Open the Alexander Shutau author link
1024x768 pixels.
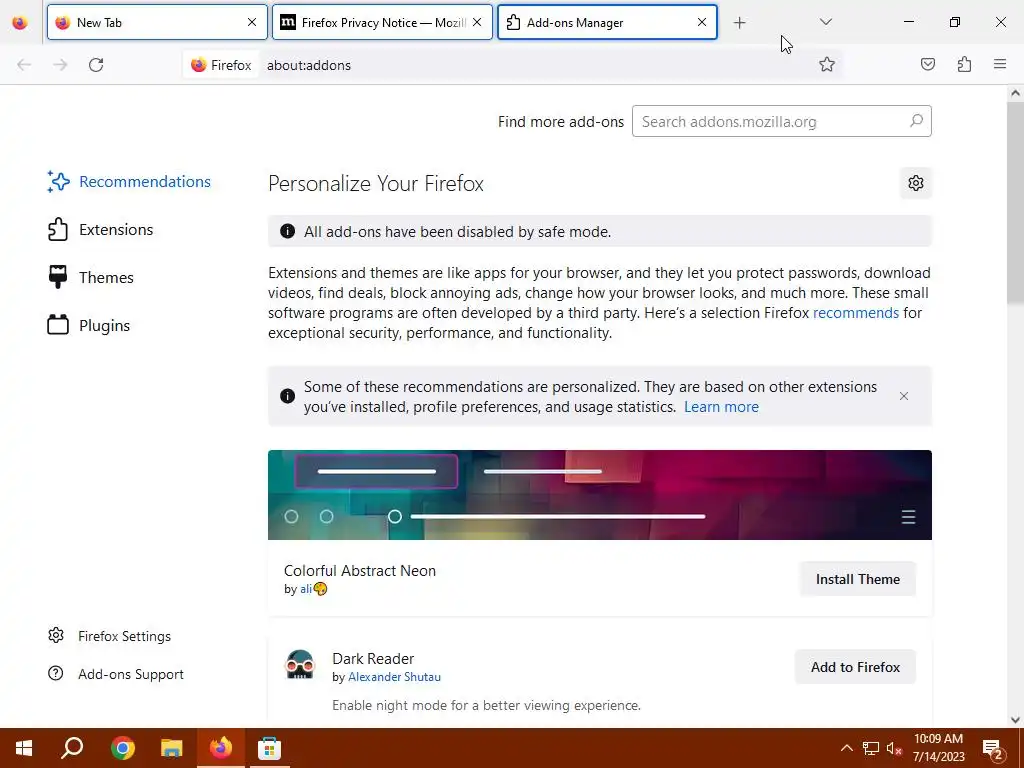click(394, 677)
